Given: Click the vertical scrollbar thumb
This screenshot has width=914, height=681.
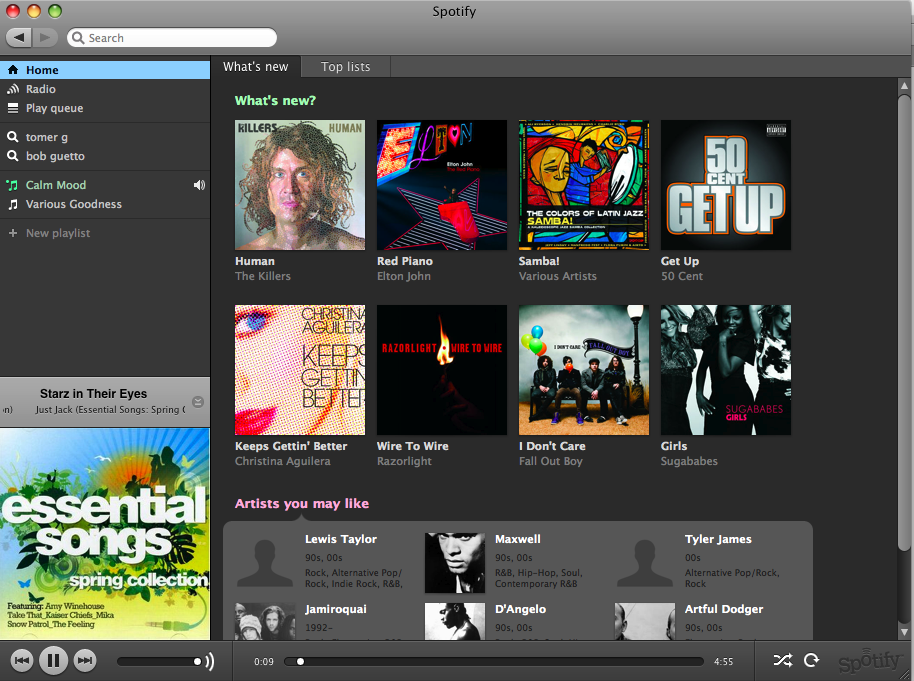Looking at the screenshot, I should point(904,322).
